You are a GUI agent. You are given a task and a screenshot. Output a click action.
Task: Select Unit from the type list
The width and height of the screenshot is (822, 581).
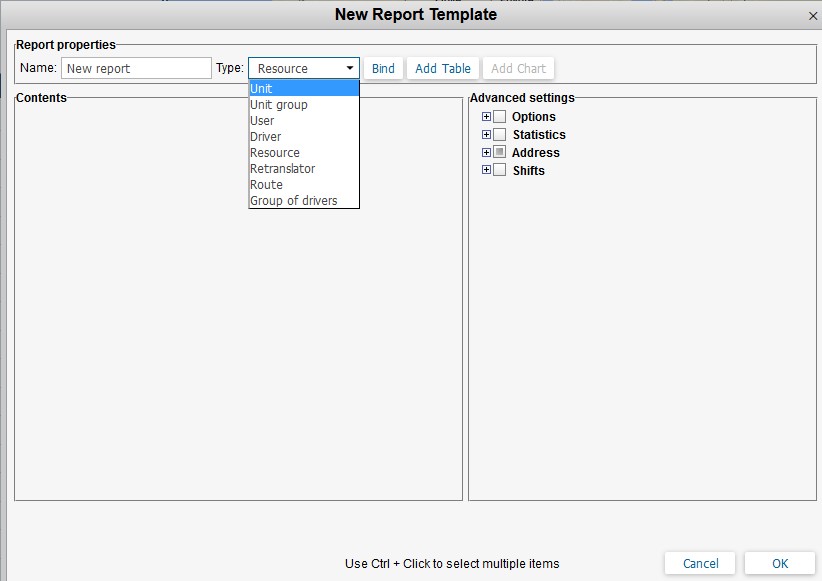click(262, 89)
